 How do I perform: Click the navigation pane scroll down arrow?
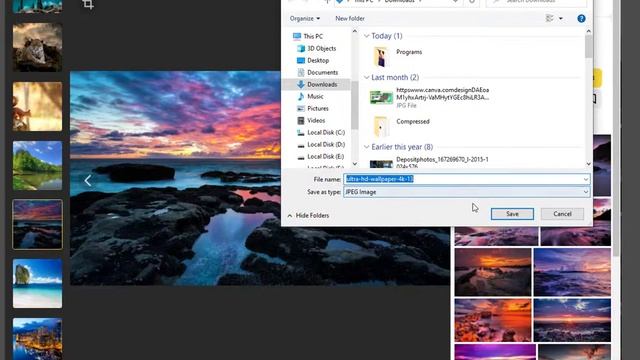pos(354,164)
